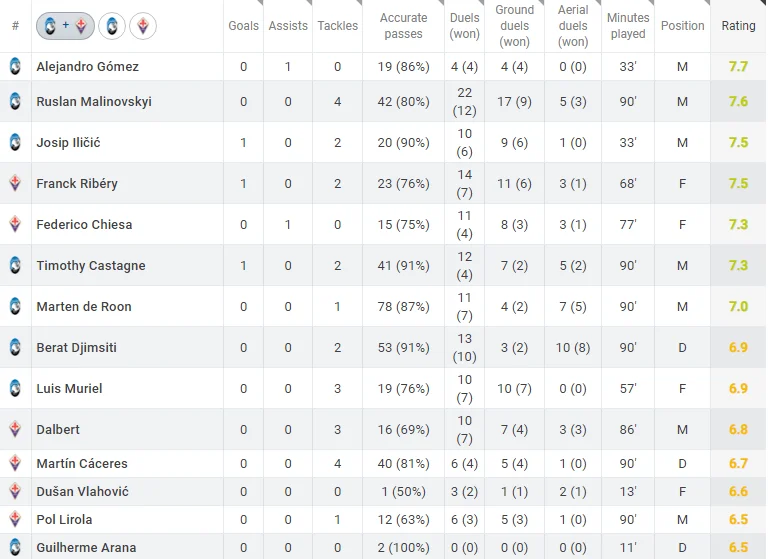Click Fiorentina crest beside Dušan Vlahović
The image size is (775, 559).
pos(15,492)
